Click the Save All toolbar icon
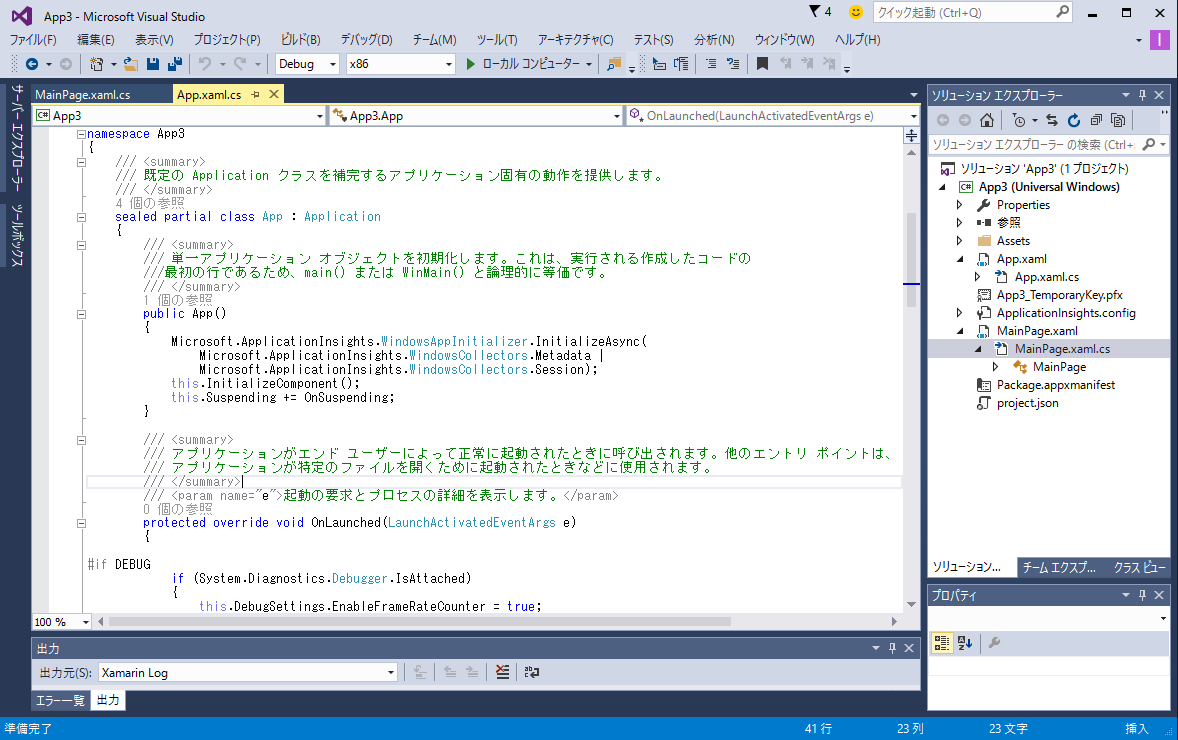Screen dimensions: 1178x740 174,64
